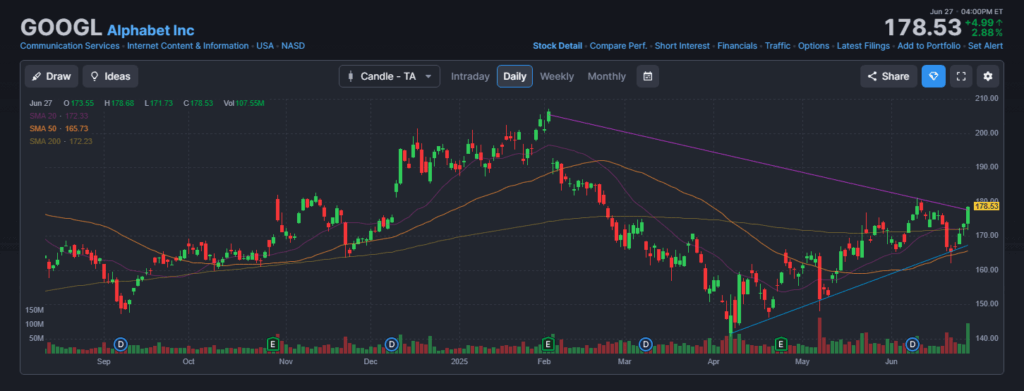This screenshot has width=1024, height=391.
Task: Switch to Intraday timeframe
Action: 470,76
